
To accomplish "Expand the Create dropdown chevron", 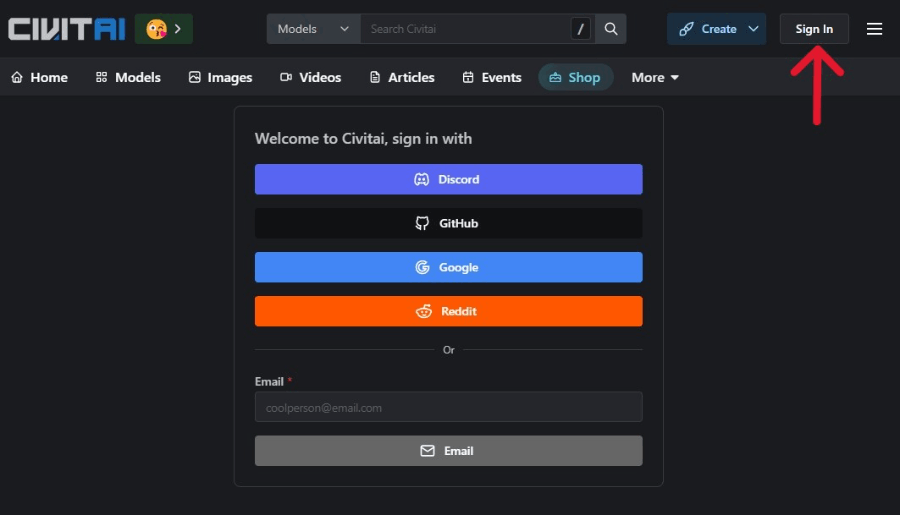I will click(x=754, y=29).
